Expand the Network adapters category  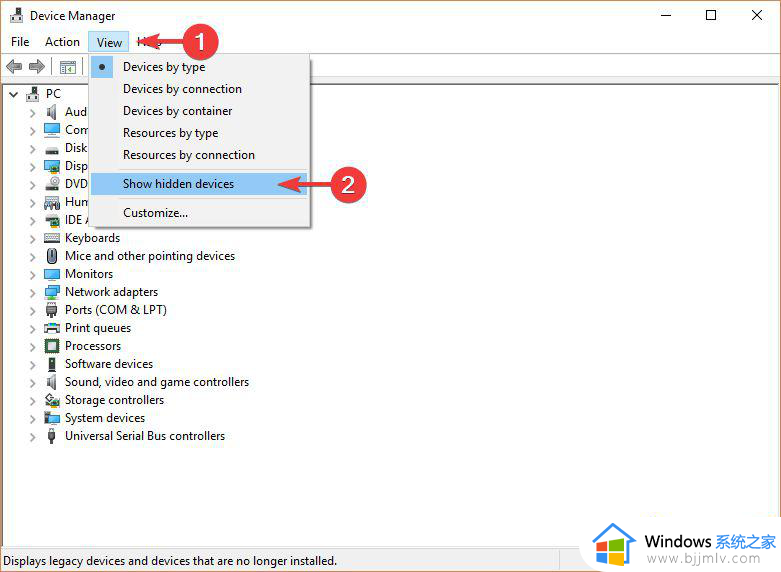tap(32, 292)
